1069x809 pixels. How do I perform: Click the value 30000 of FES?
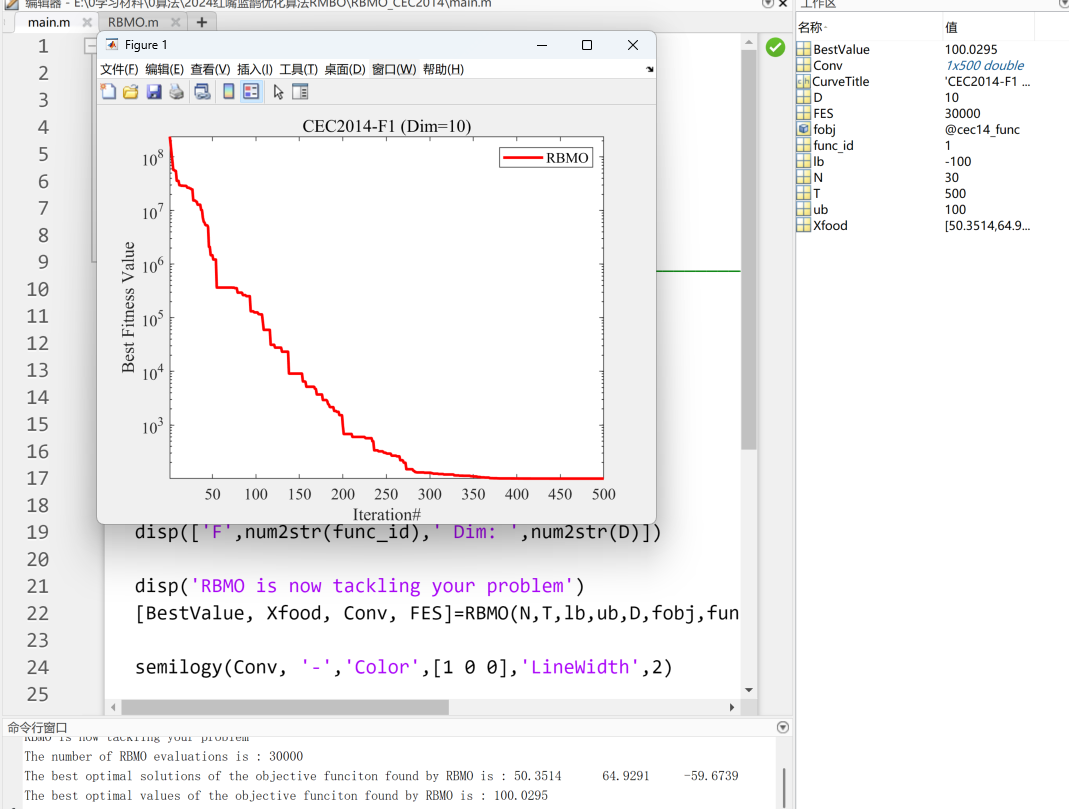point(963,114)
